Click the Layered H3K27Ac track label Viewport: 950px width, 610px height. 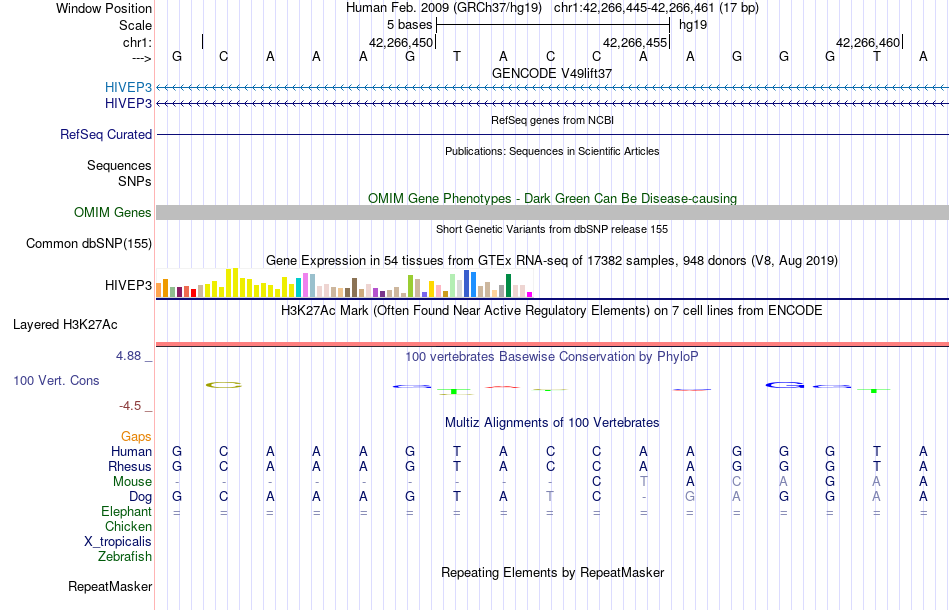[65, 325]
